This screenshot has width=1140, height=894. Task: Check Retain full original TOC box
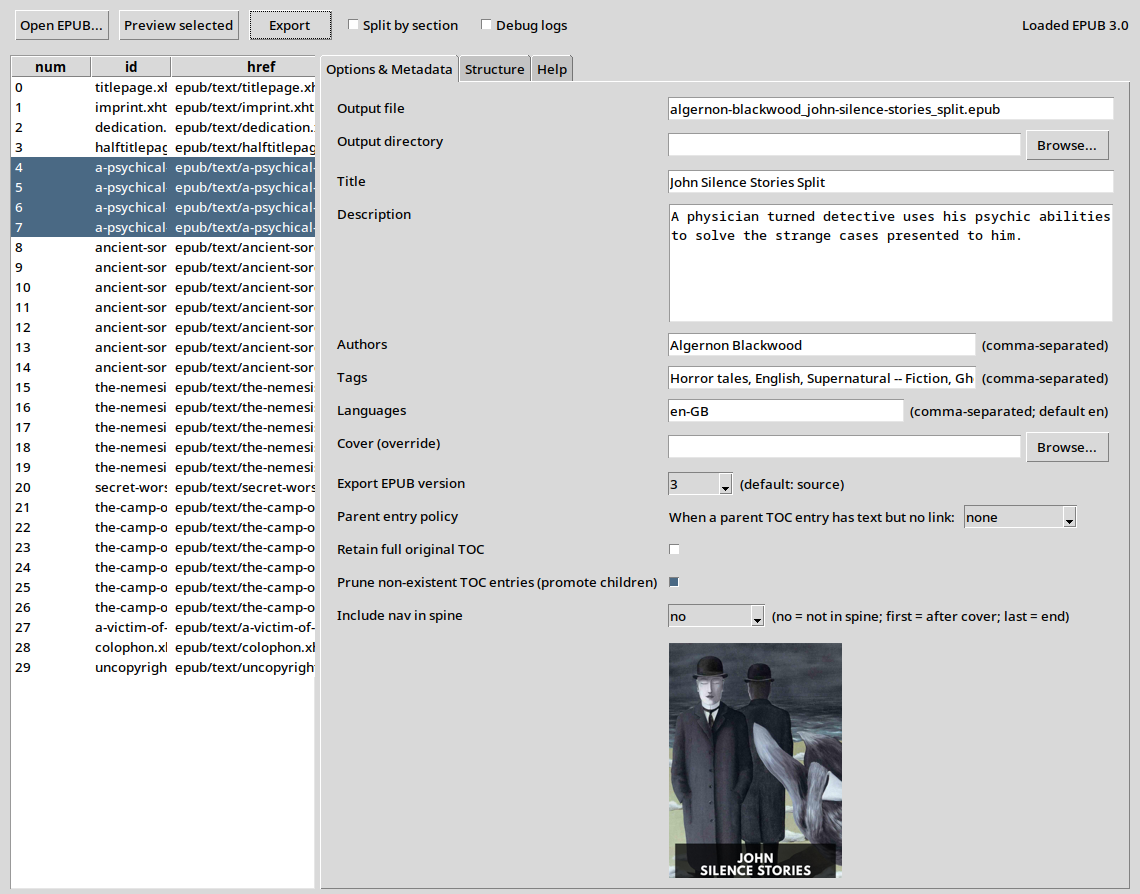[x=674, y=550]
